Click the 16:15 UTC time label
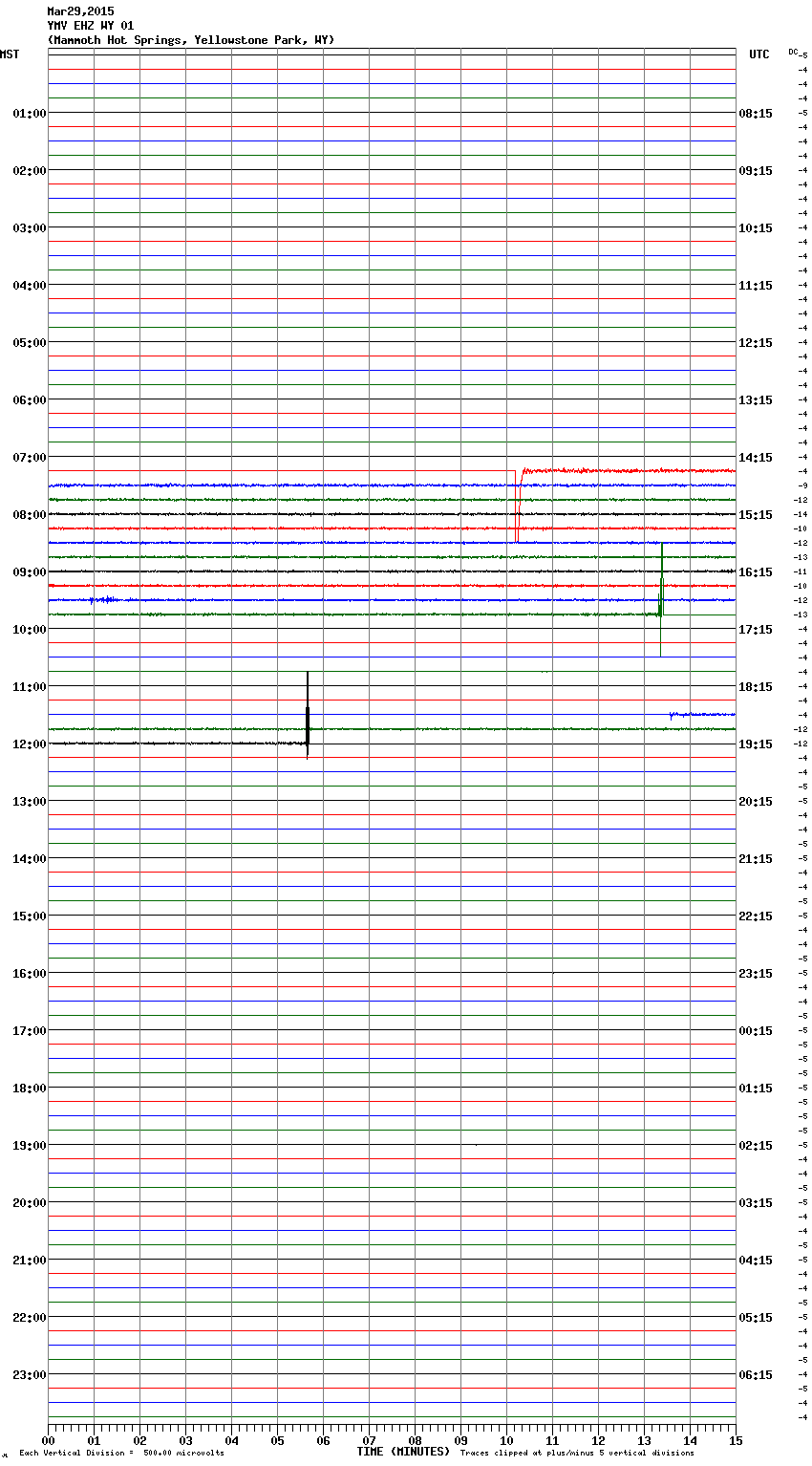 (756, 571)
